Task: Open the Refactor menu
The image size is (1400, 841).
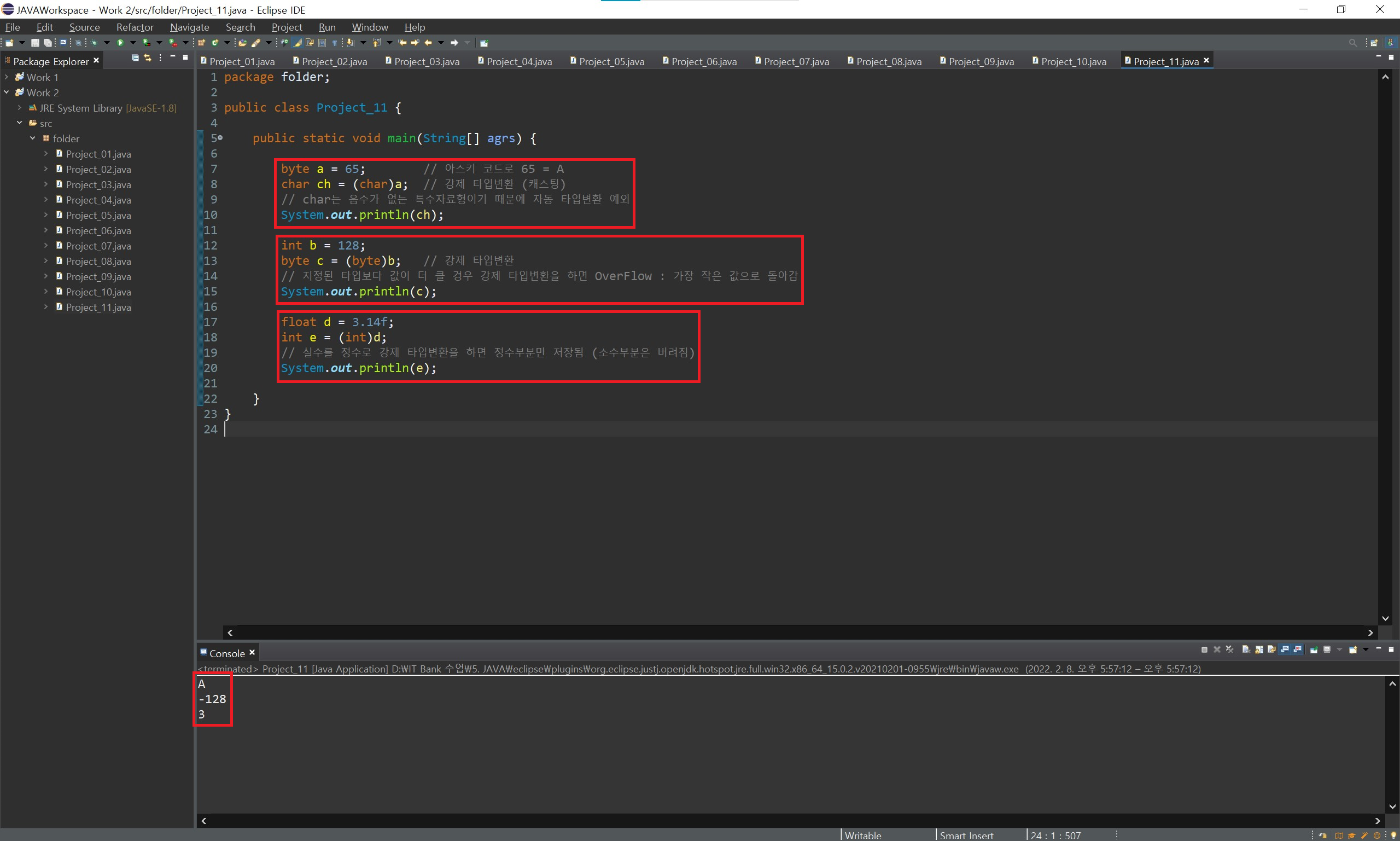Action: tap(135, 27)
